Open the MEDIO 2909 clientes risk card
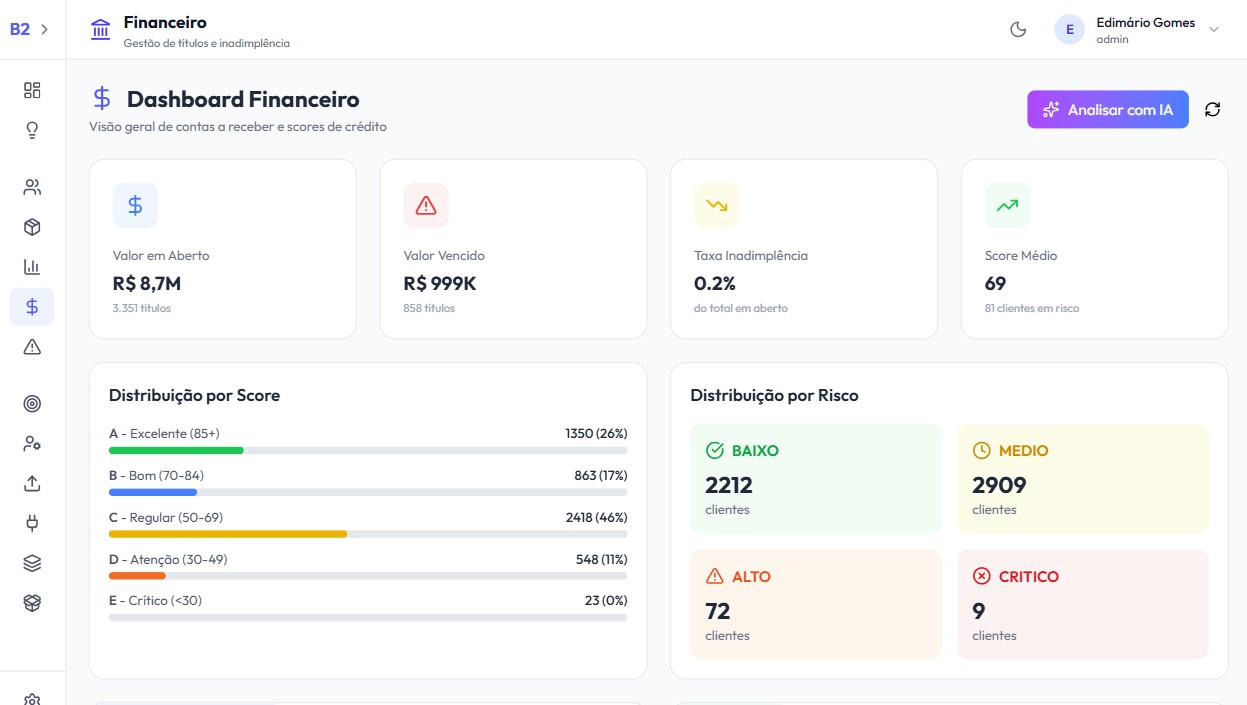The width and height of the screenshot is (1247, 705). click(1083, 479)
